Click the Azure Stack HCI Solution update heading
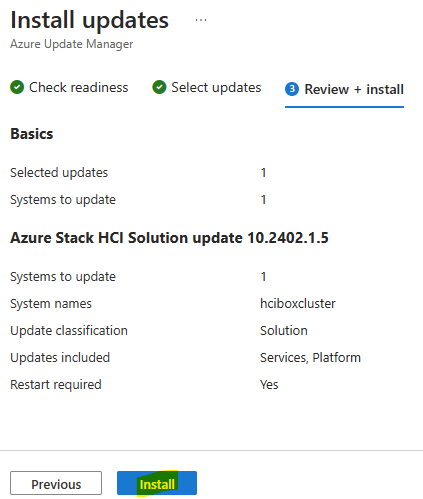The image size is (423, 499). 169,238
